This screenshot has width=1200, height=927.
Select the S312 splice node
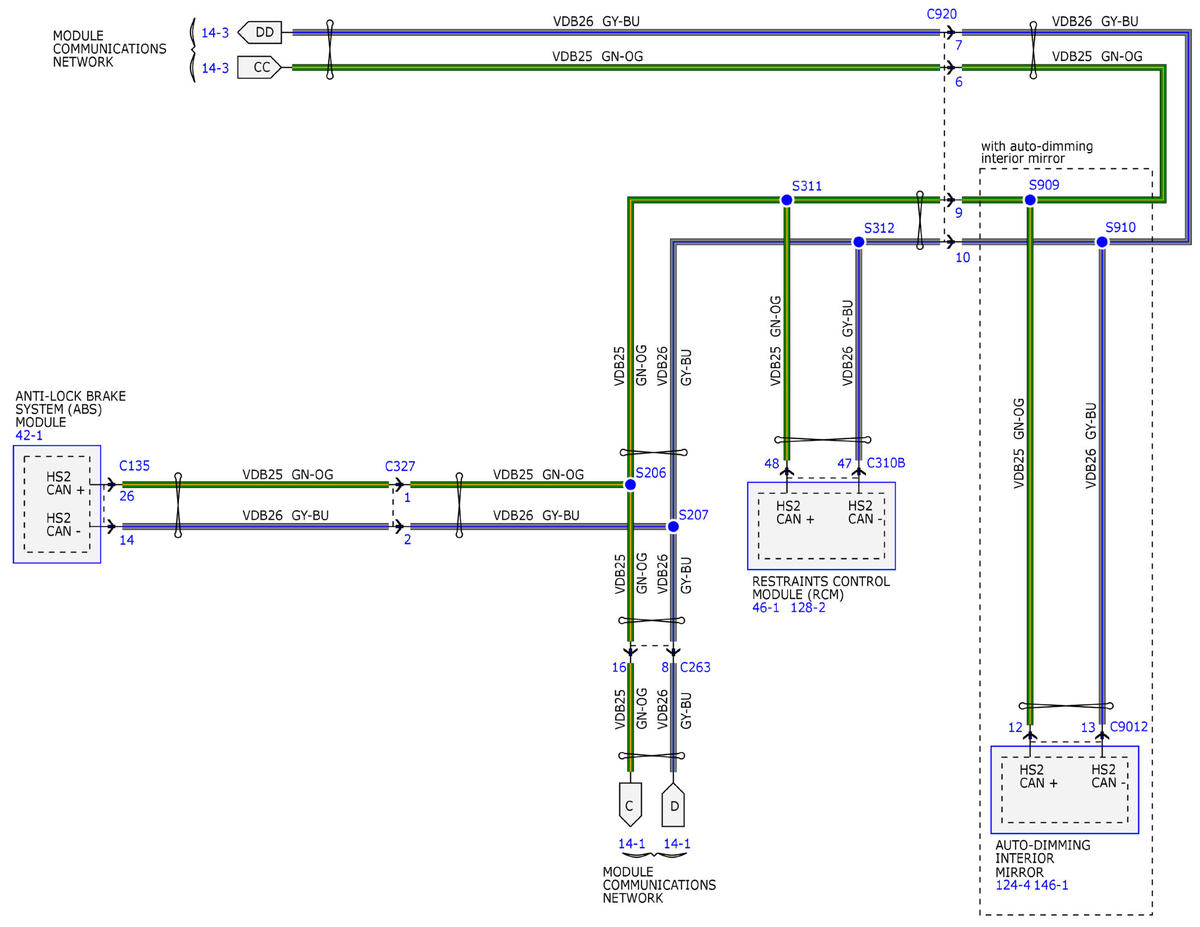pos(858,242)
